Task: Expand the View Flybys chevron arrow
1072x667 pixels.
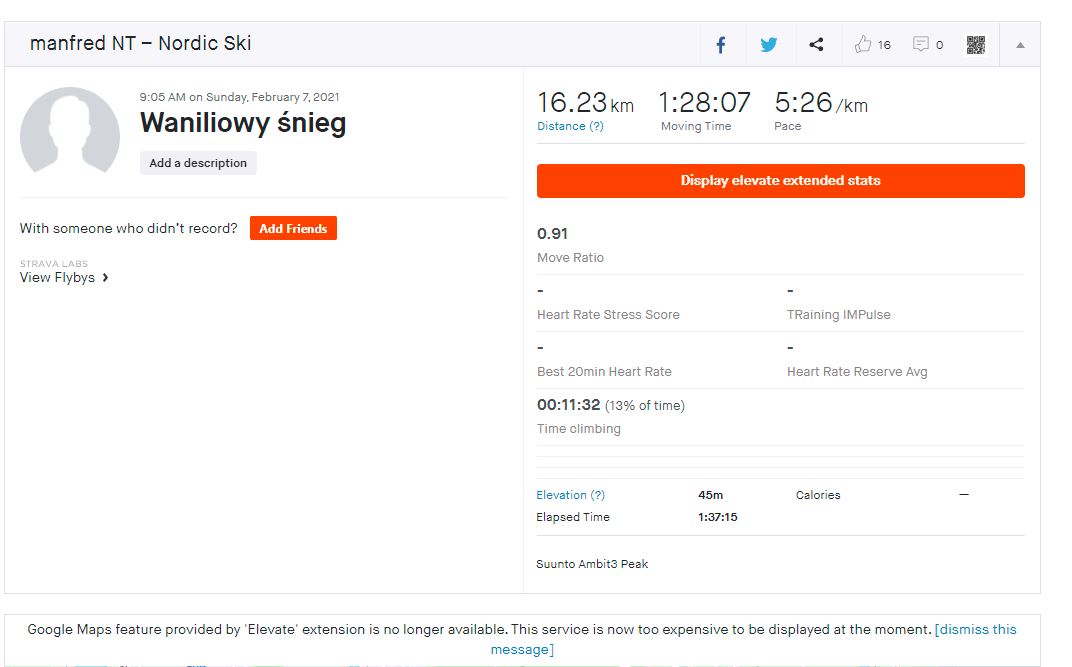Action: click(105, 278)
